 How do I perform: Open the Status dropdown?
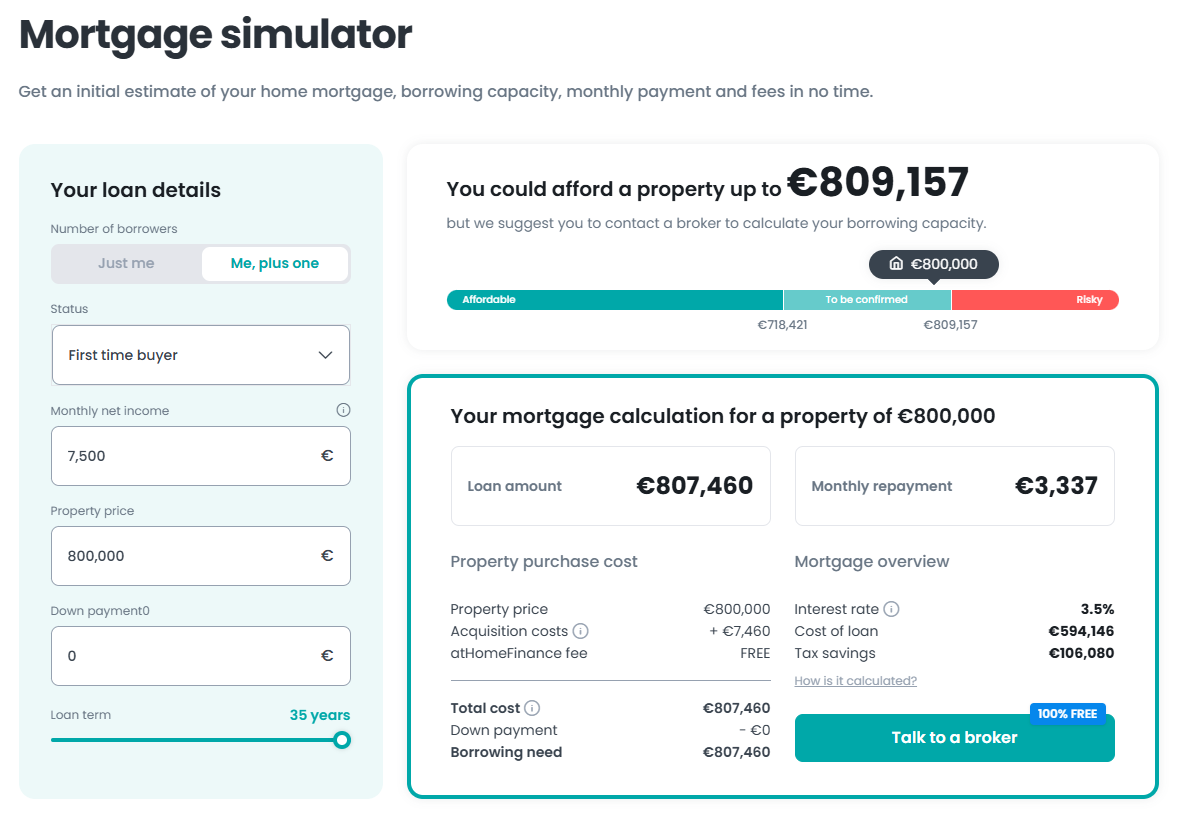point(200,355)
